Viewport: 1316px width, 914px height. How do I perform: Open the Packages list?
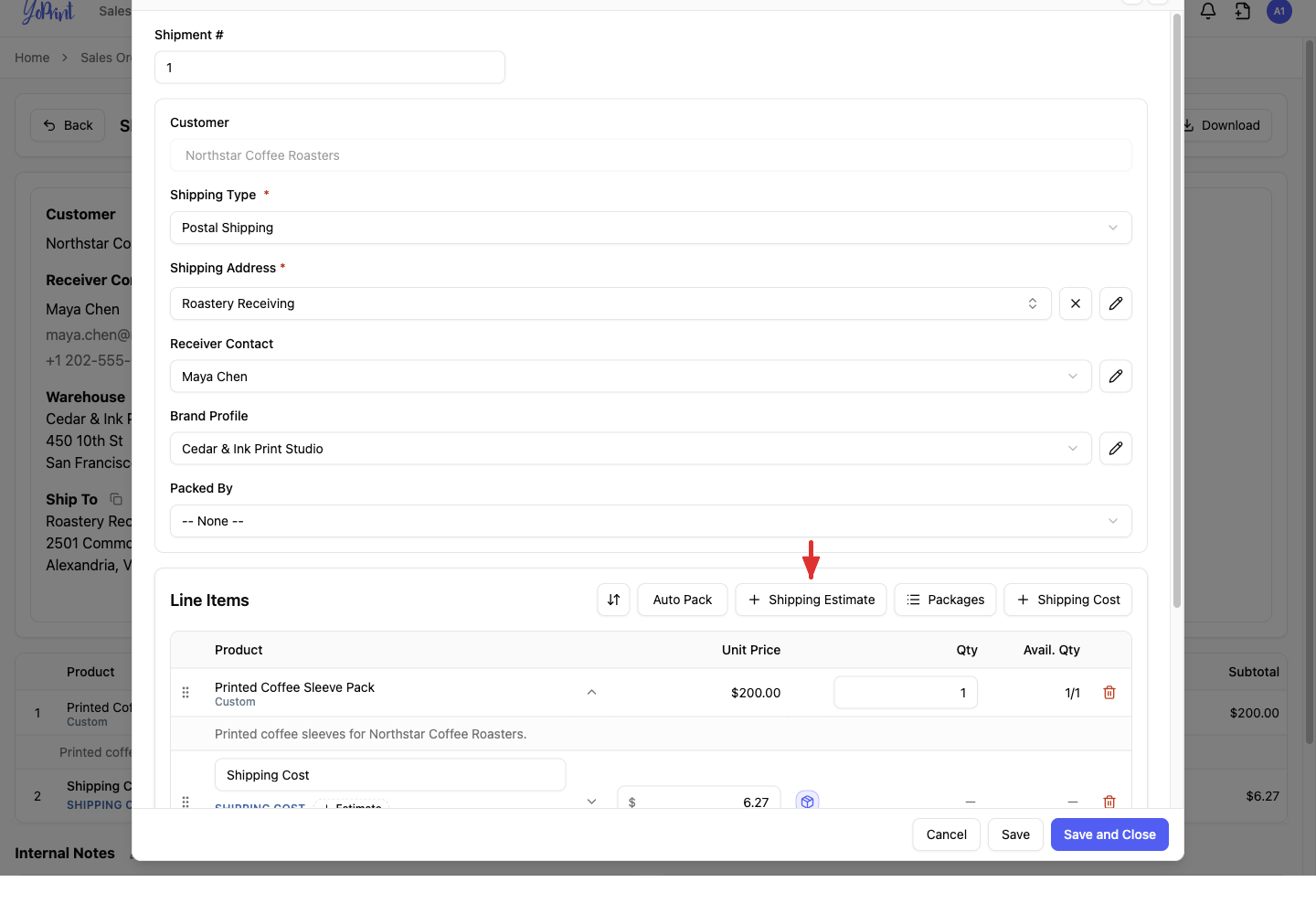(x=946, y=600)
